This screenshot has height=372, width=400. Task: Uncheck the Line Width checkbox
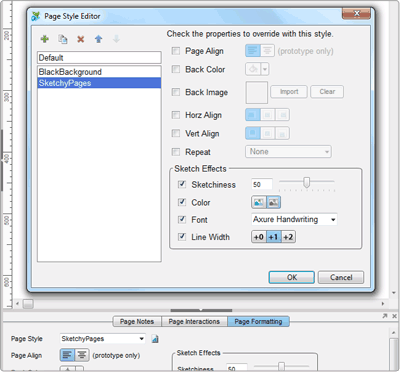[x=182, y=237]
